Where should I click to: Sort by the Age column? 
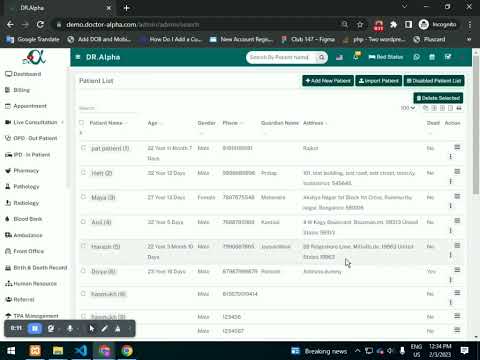tap(152, 123)
